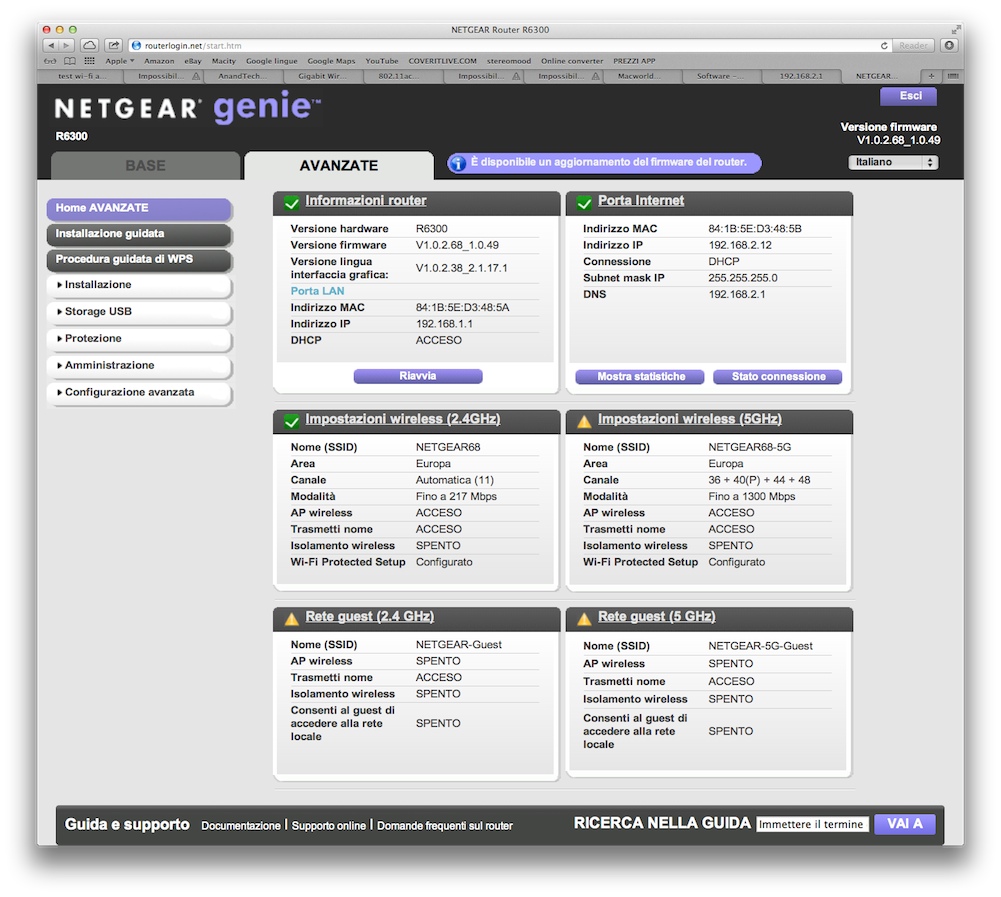Open Procedura guidata di WPS
Image resolution: width=1001 pixels, height=897 pixels.
(x=139, y=259)
